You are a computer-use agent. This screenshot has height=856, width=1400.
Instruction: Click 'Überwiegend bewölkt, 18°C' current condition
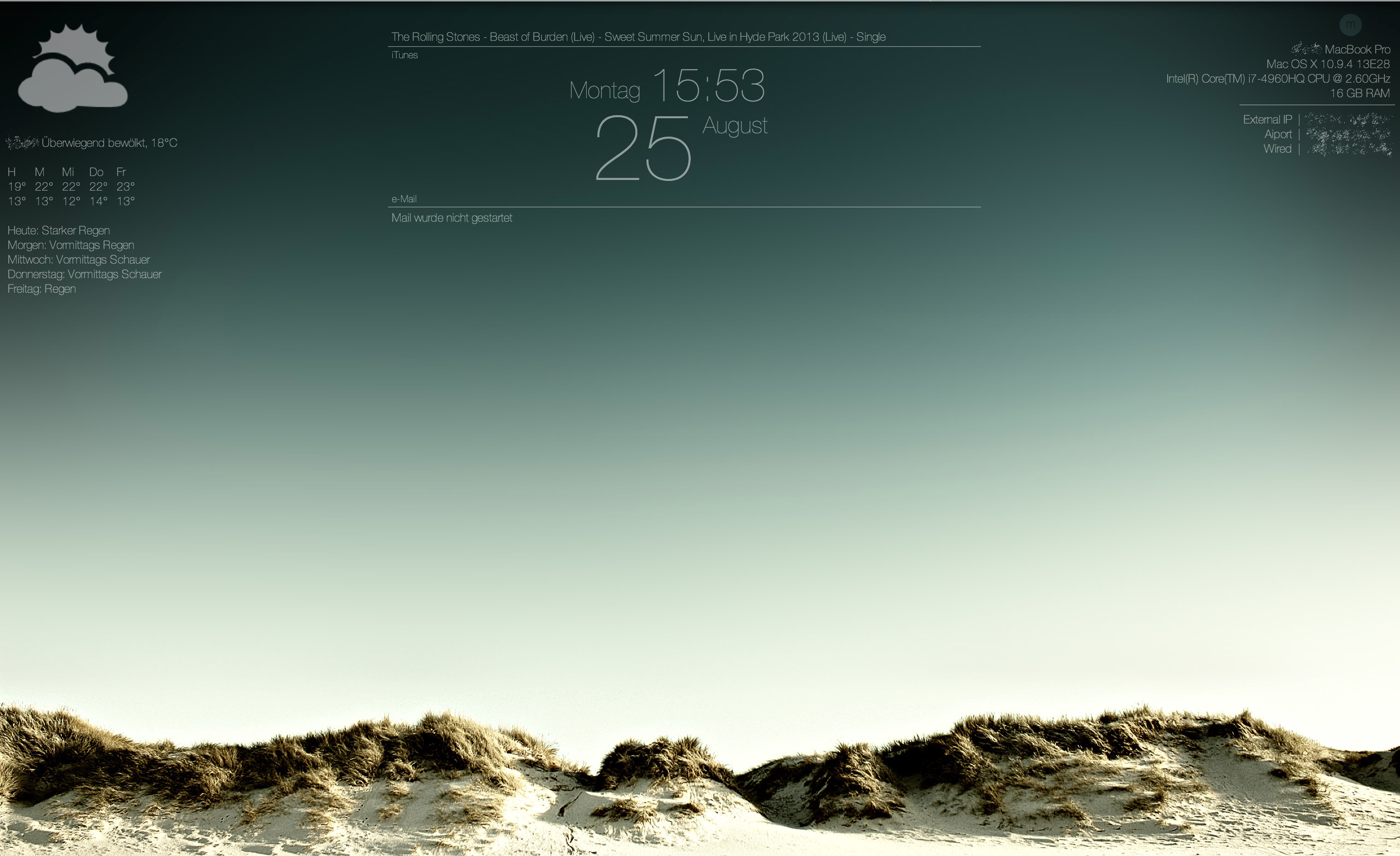pos(109,143)
